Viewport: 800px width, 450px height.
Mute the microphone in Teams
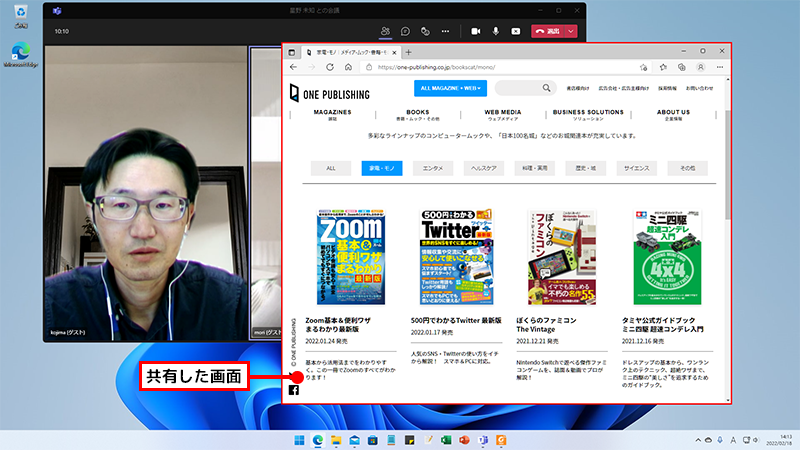pos(495,31)
